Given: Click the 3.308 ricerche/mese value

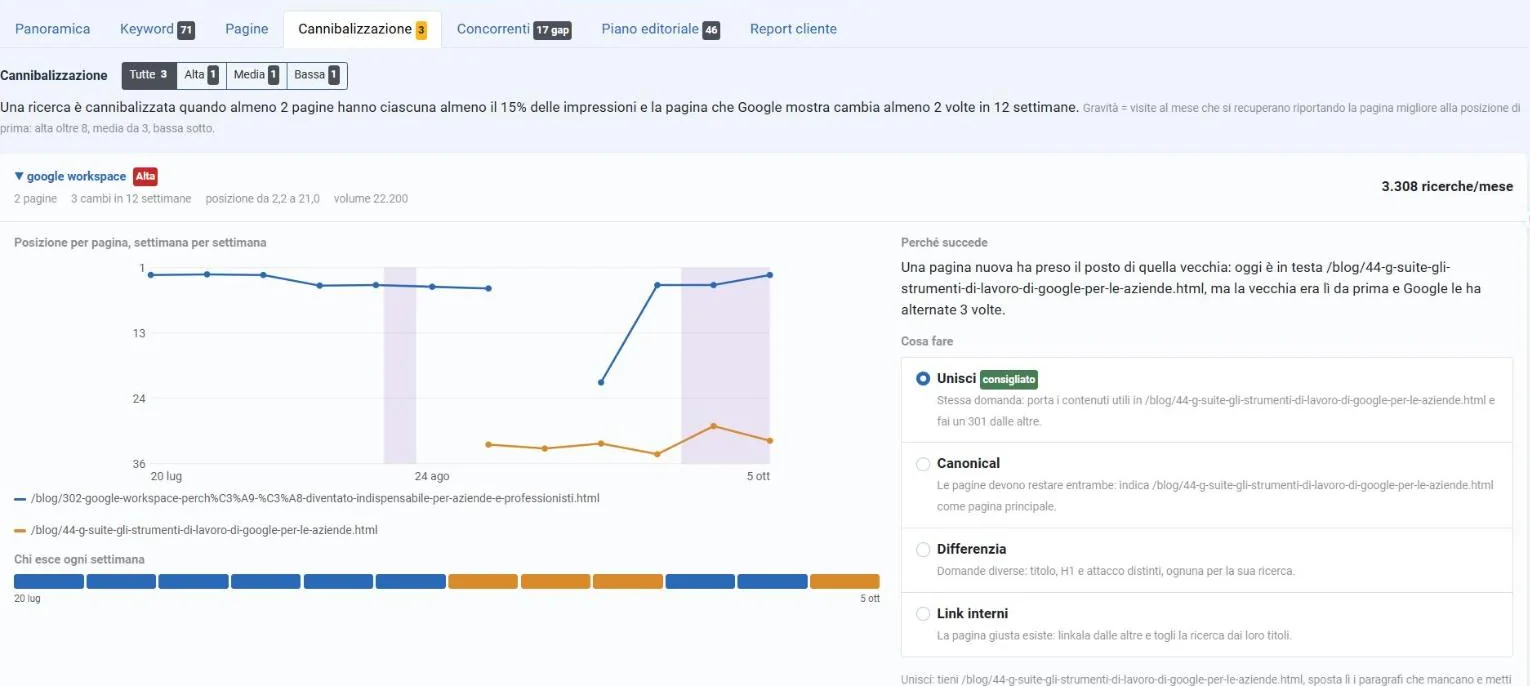Looking at the screenshot, I should [1447, 187].
